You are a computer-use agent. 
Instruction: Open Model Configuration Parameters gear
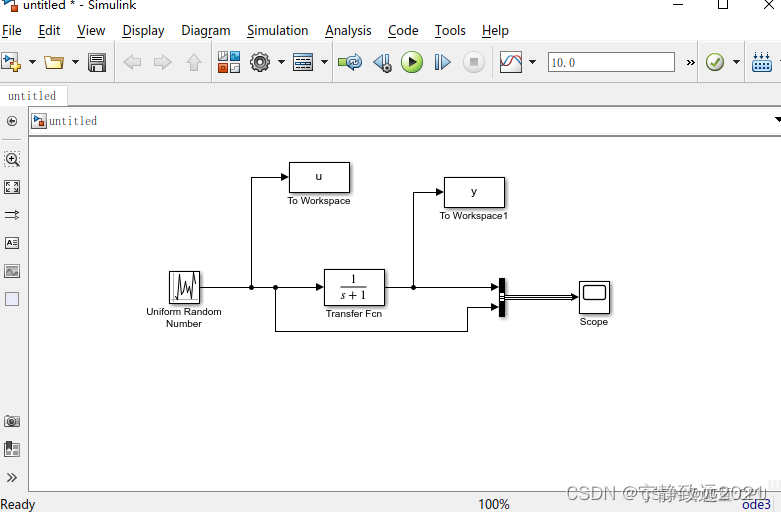click(260, 62)
